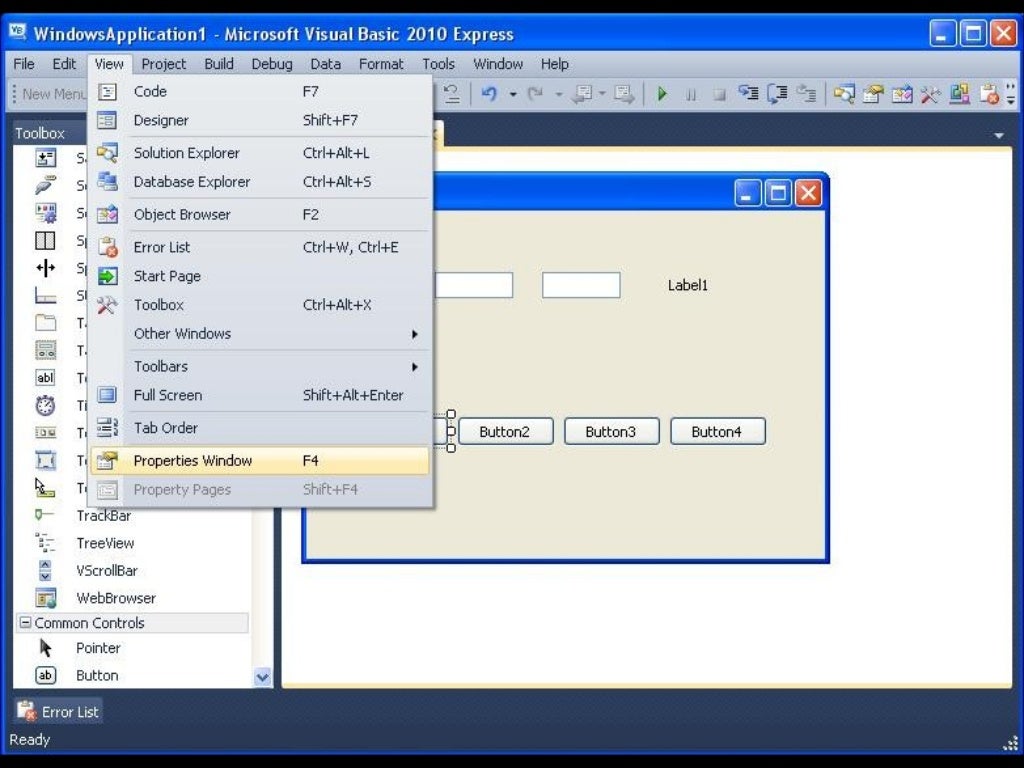The height and width of the screenshot is (768, 1024).
Task: Click the toolbar icon left of Error List
Action: click(959, 94)
